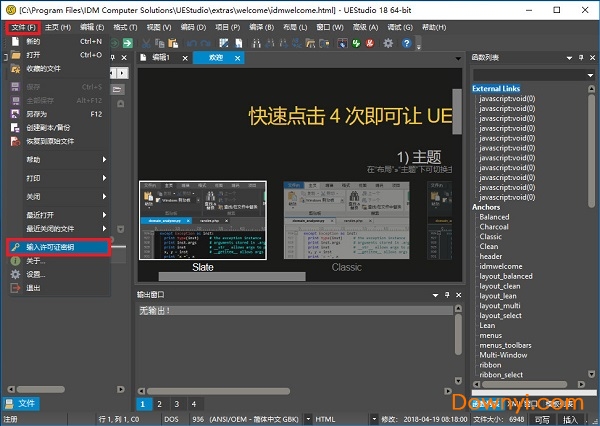
Task: Choose 另存为 from the File menu
Action: (x=59, y=114)
